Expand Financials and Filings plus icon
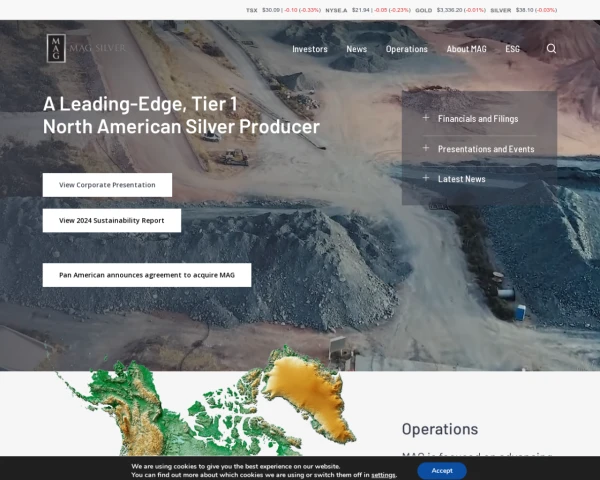Screen dimensions: 600x480 point(426,118)
